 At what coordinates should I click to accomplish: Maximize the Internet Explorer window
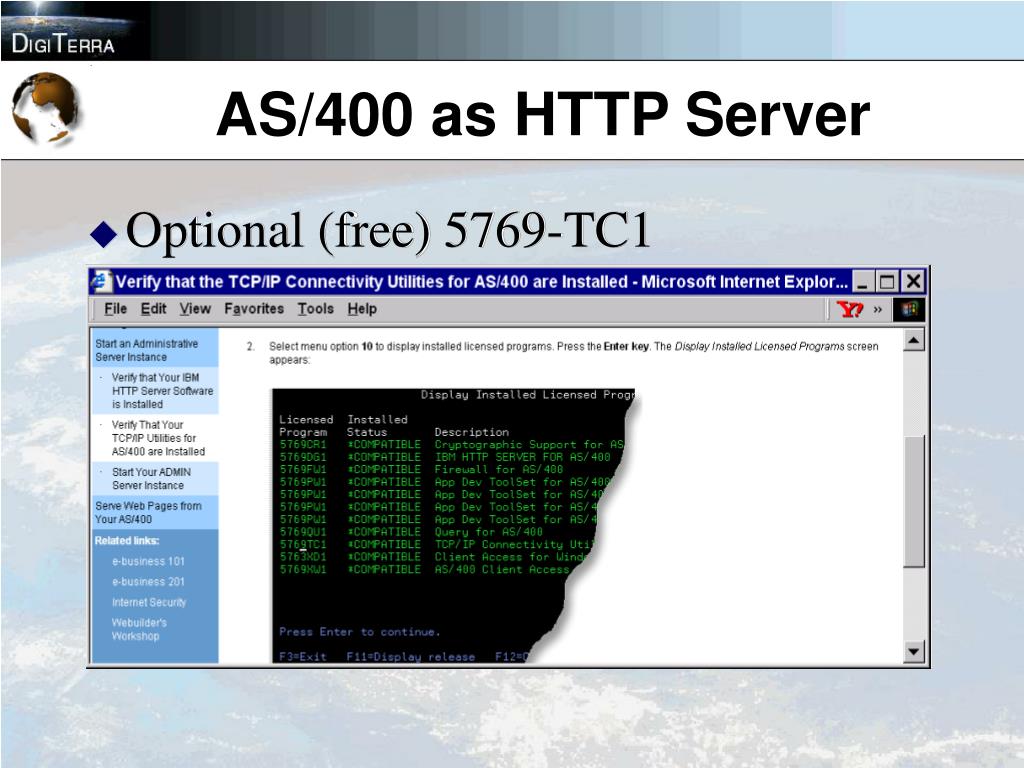click(x=887, y=282)
